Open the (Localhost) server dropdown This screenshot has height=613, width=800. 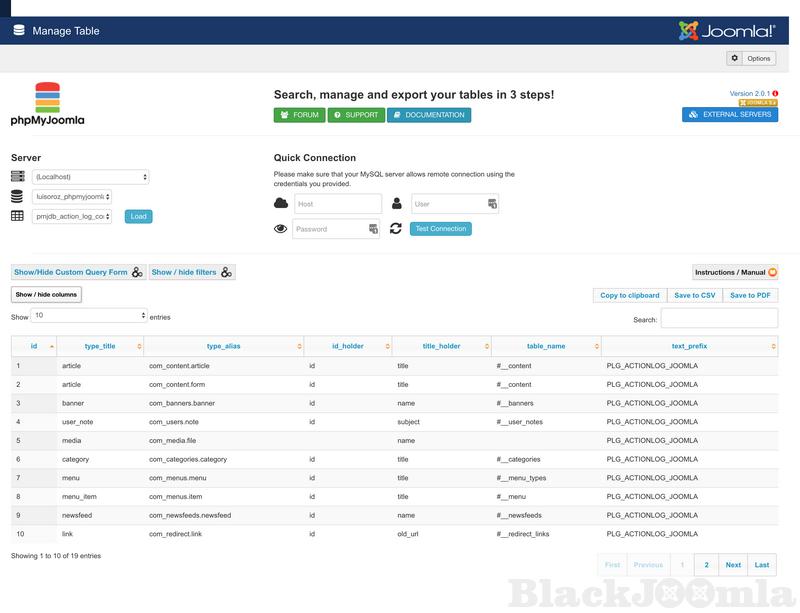tap(90, 177)
